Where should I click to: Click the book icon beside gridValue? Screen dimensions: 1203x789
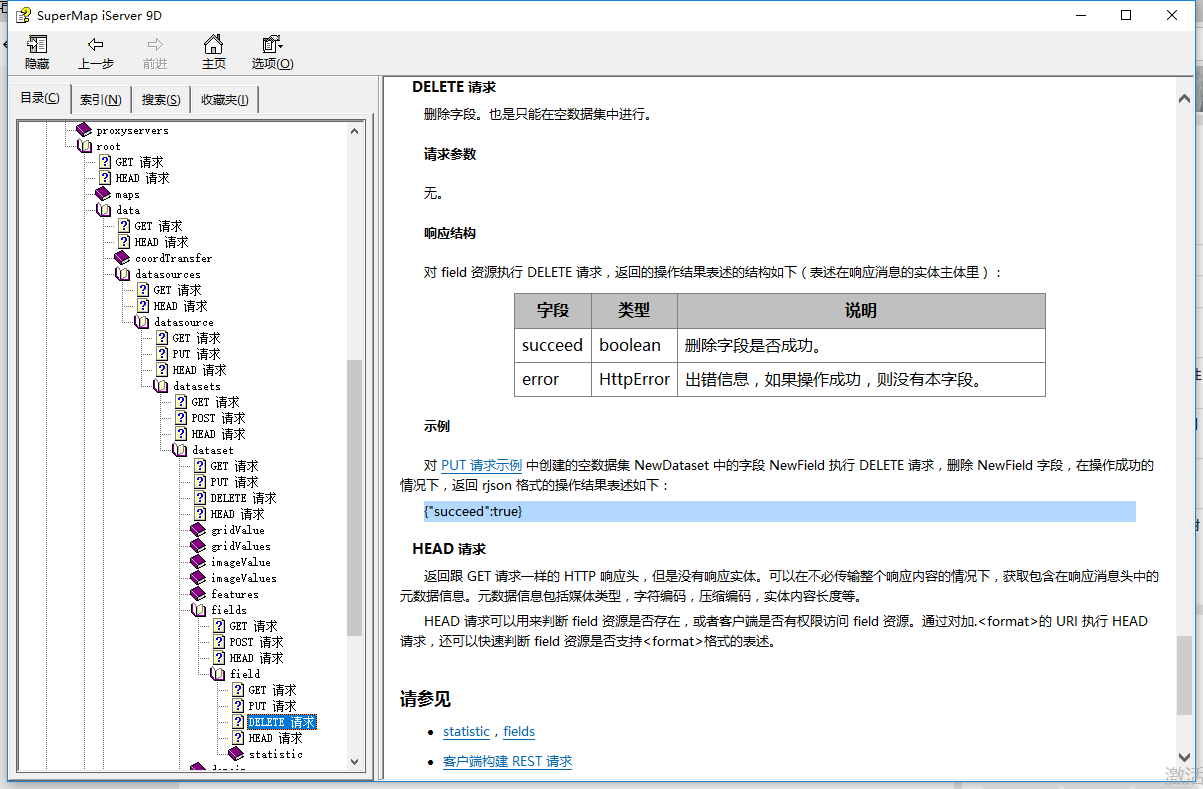(198, 530)
